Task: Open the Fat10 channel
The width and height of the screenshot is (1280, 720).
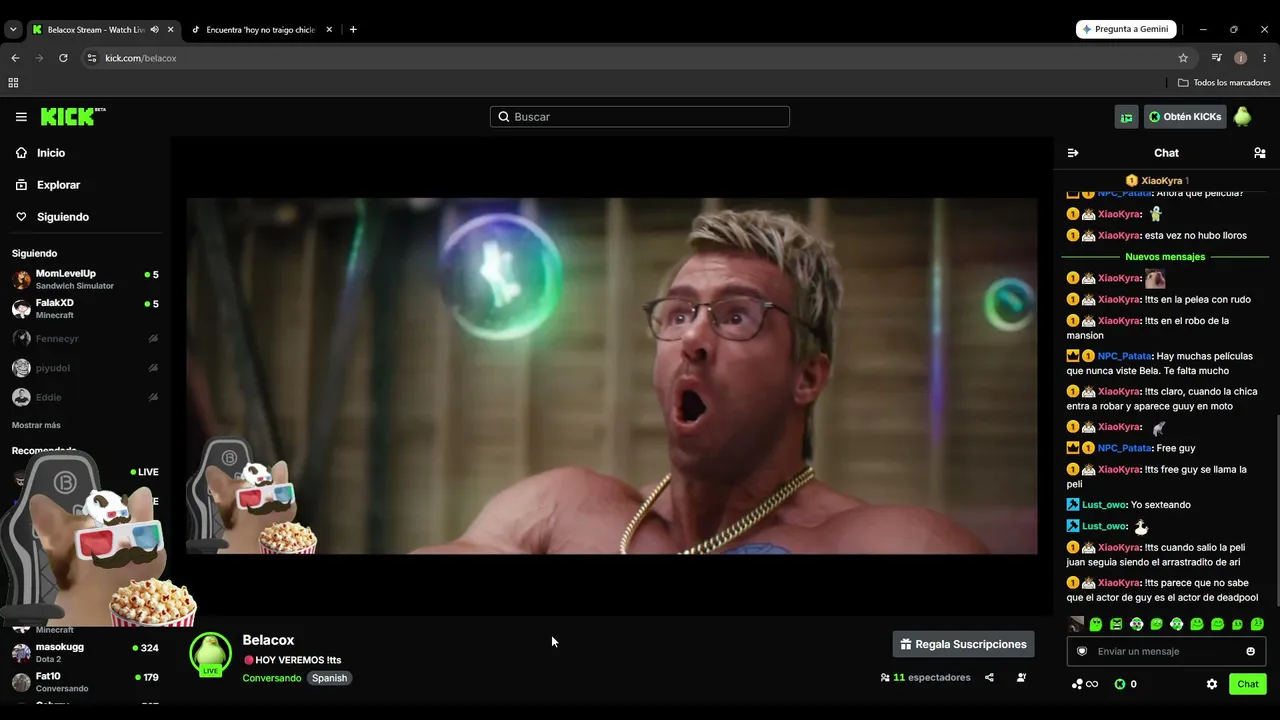Action: pyautogui.click(x=85, y=682)
